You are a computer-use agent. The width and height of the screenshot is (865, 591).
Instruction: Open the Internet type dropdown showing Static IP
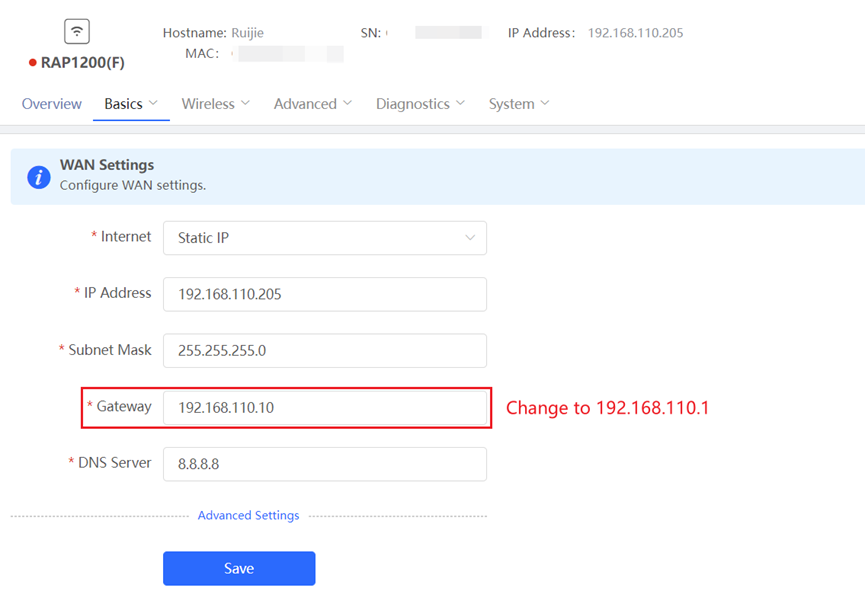point(325,238)
